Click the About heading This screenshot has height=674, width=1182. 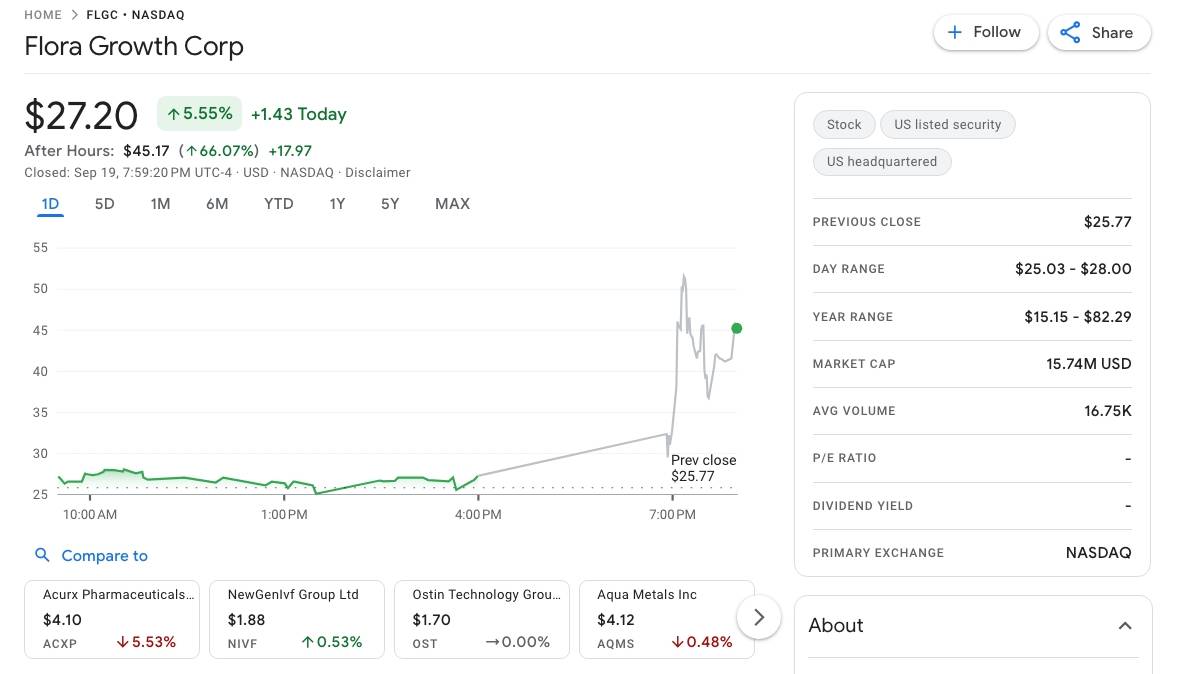click(836, 626)
